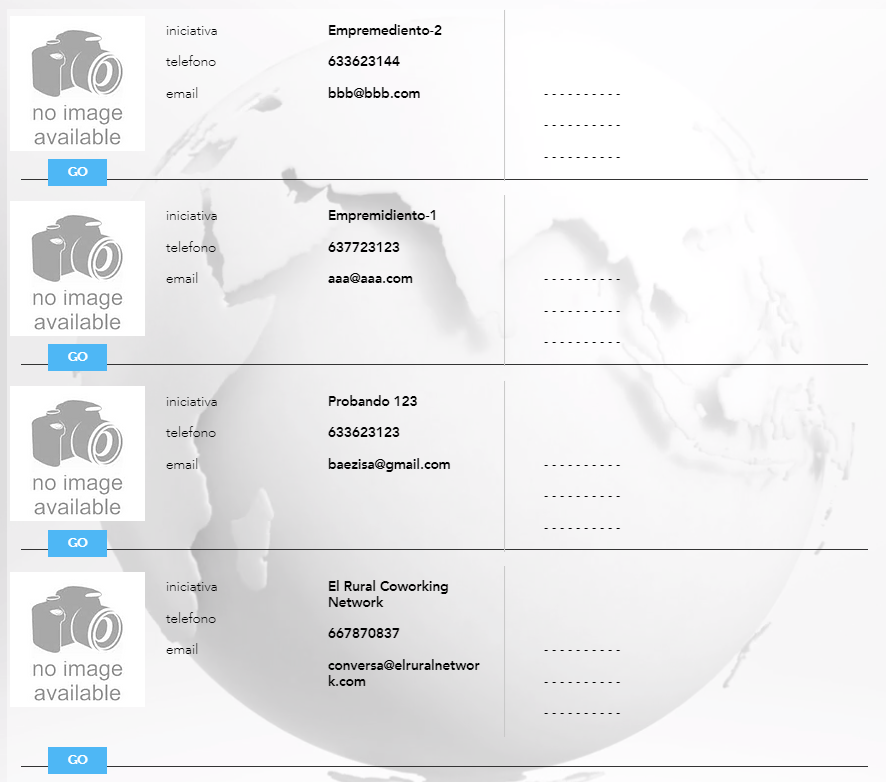
Task: Click the email label beside conversa@elruralnetwork.com
Action: click(182, 650)
